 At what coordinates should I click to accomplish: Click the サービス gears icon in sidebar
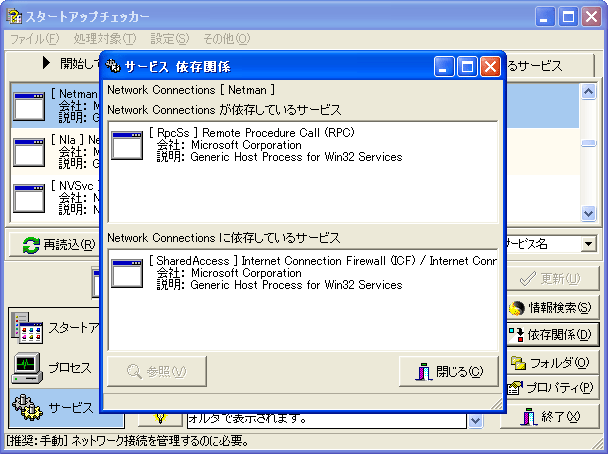pos(27,408)
